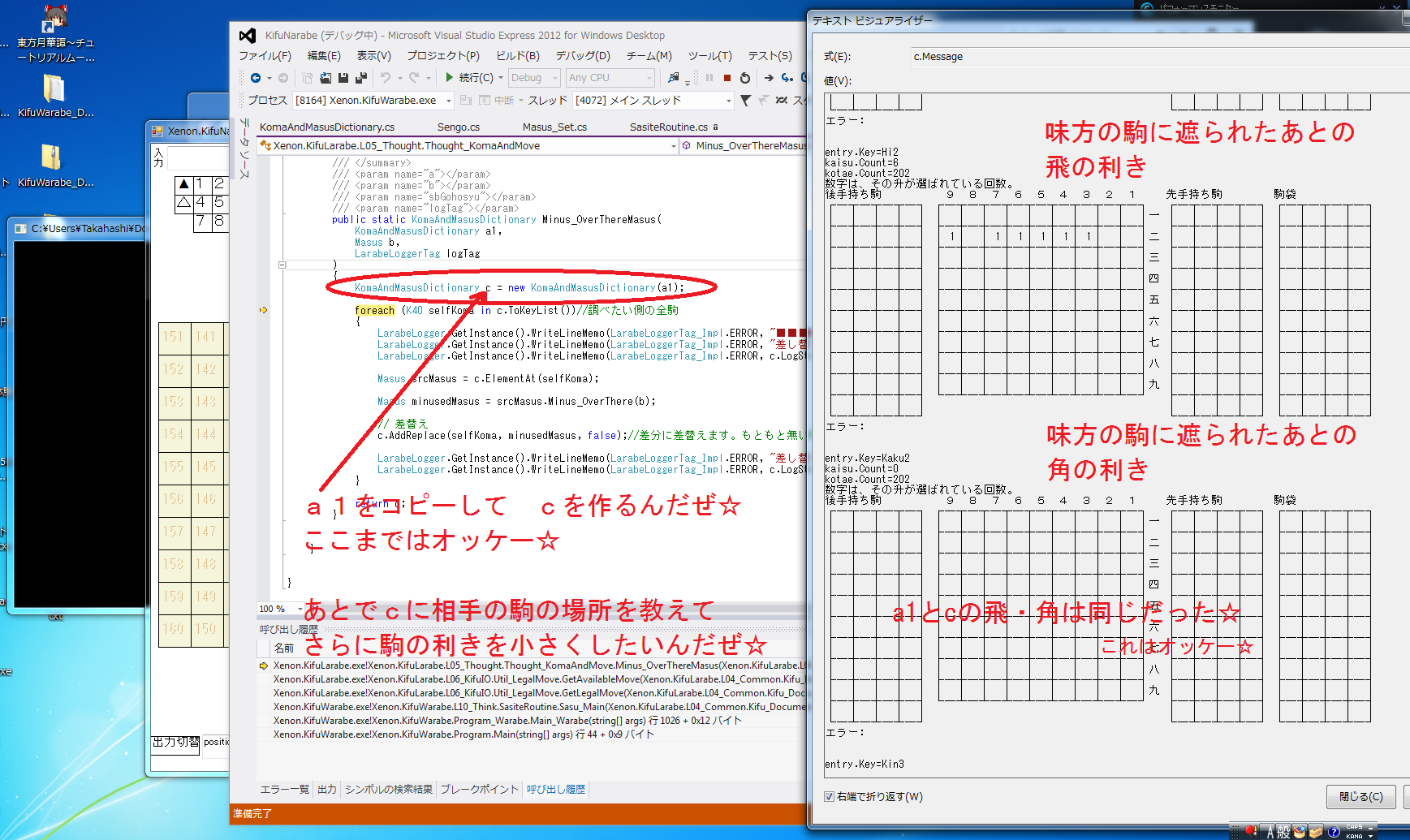
Task: Open the dropdown arrow next to 続行(C)
Action: (x=500, y=78)
